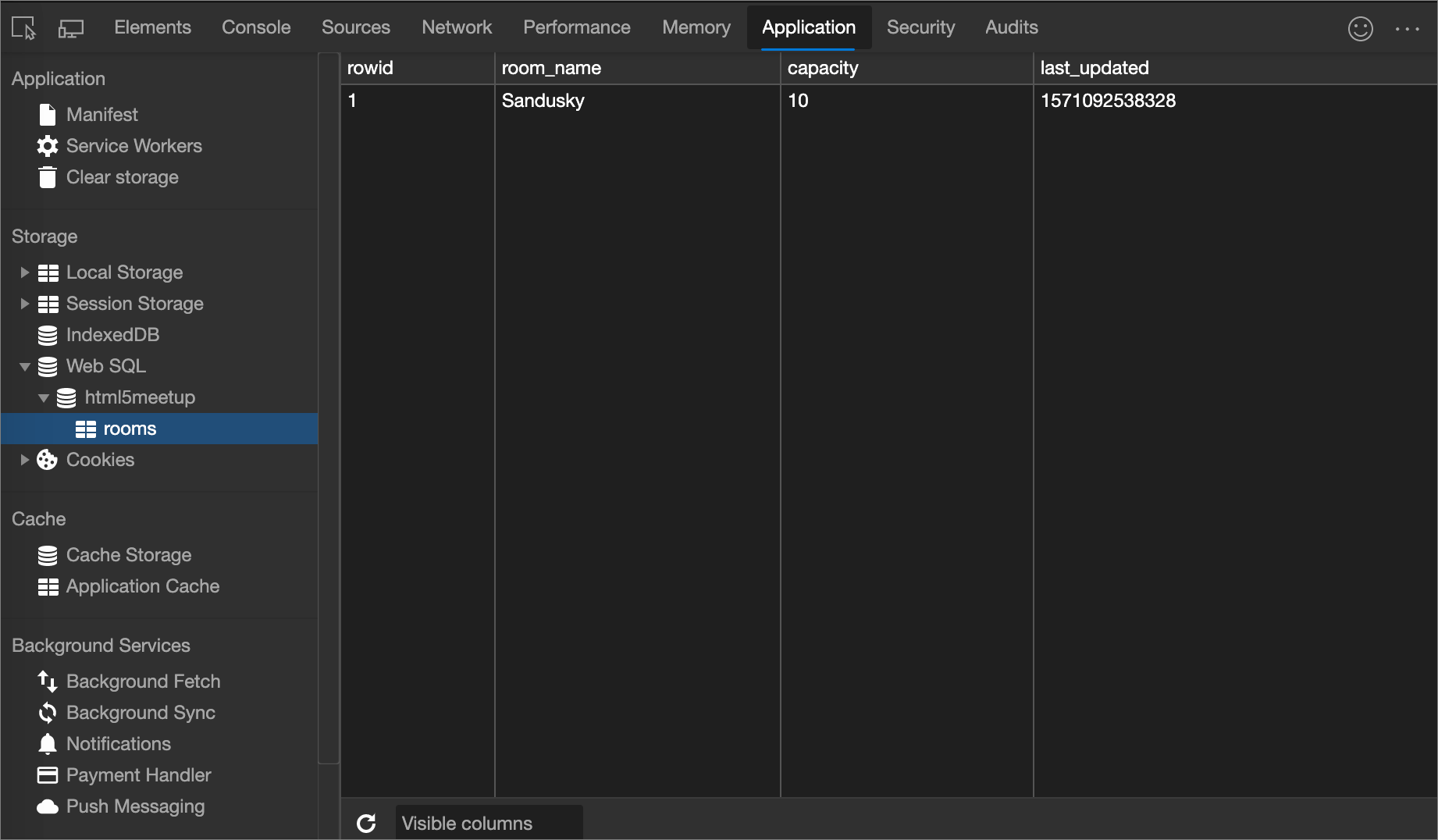Select Local Storage in the sidebar

click(125, 272)
